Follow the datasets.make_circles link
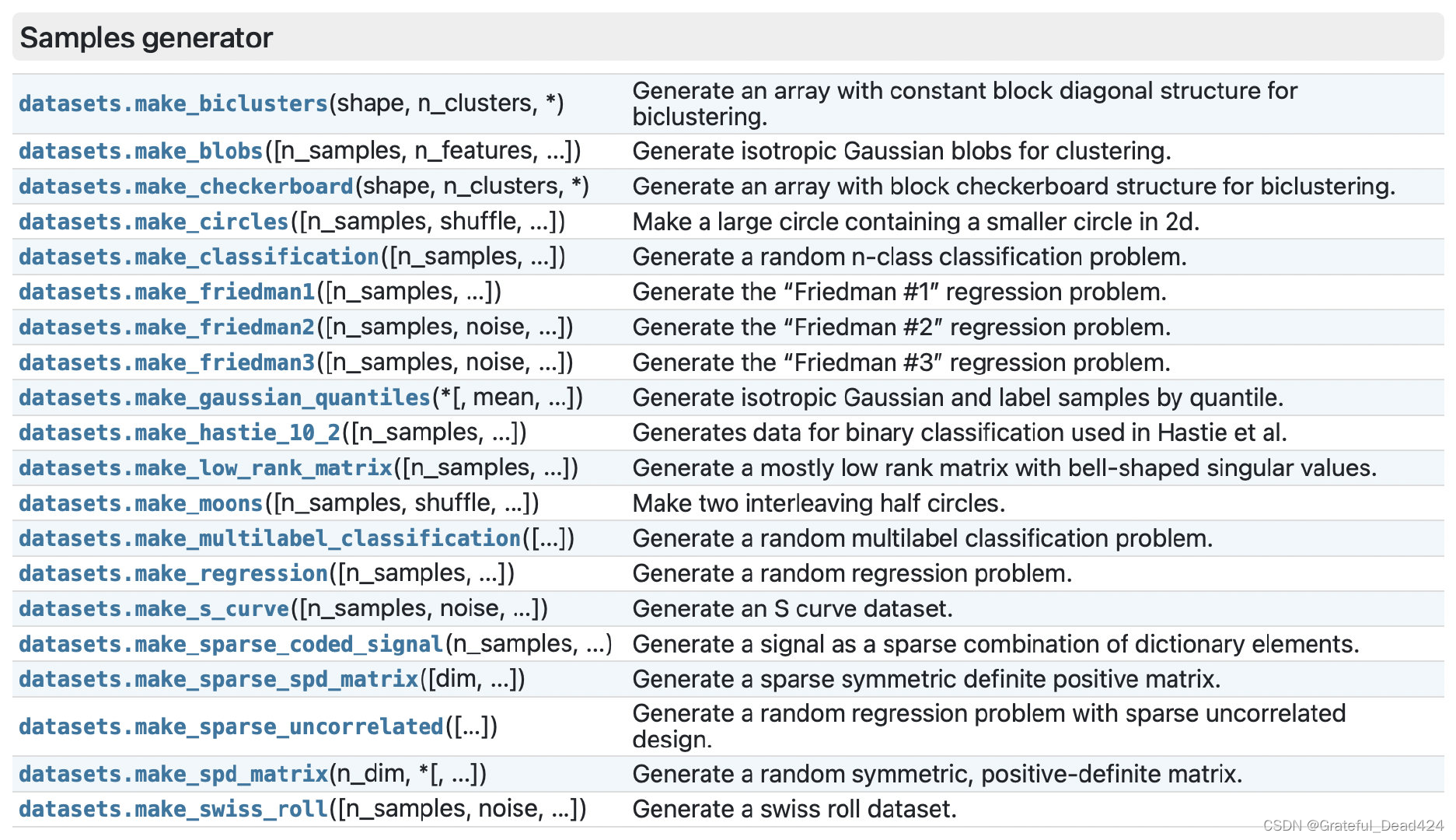1456x840 pixels. point(153,222)
